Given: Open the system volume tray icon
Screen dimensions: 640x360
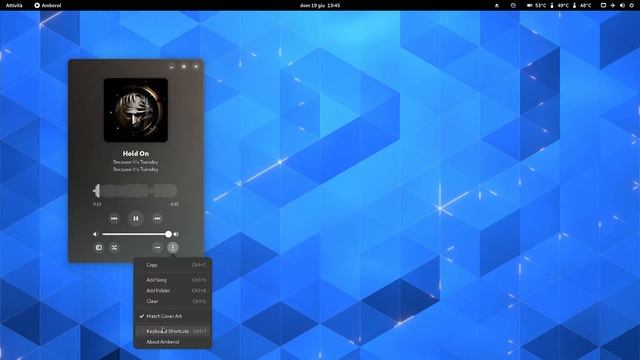Looking at the screenshot, I should (622, 5).
